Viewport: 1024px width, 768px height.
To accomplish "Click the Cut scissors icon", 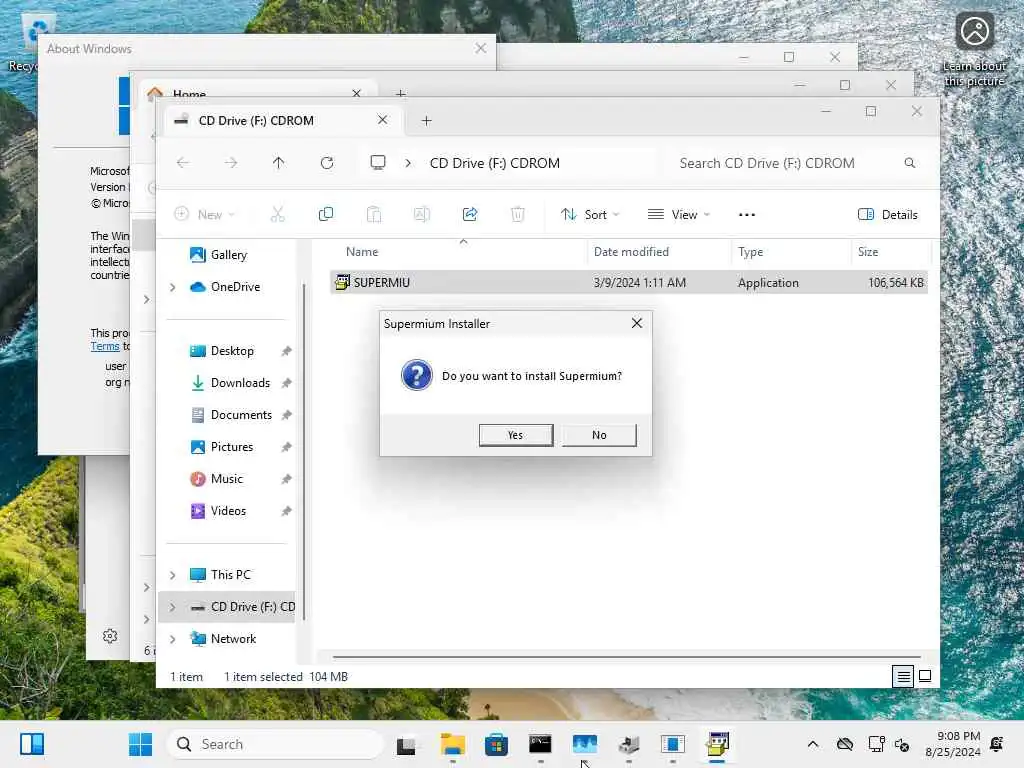I will click(x=278, y=214).
